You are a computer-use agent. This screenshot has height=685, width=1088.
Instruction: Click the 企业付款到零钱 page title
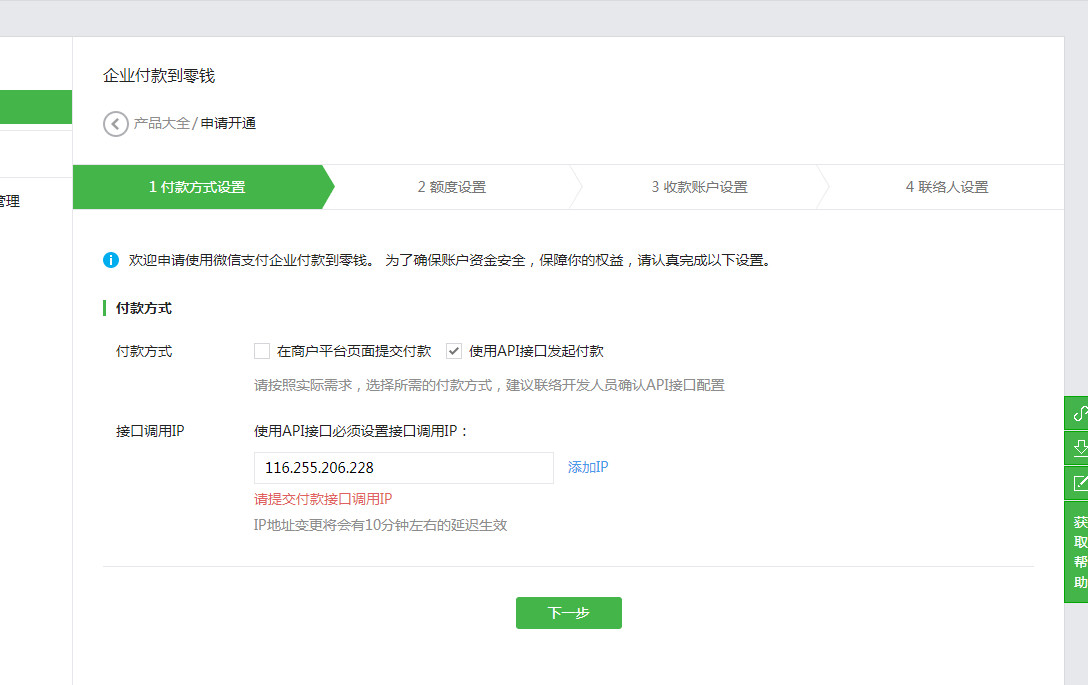point(159,76)
